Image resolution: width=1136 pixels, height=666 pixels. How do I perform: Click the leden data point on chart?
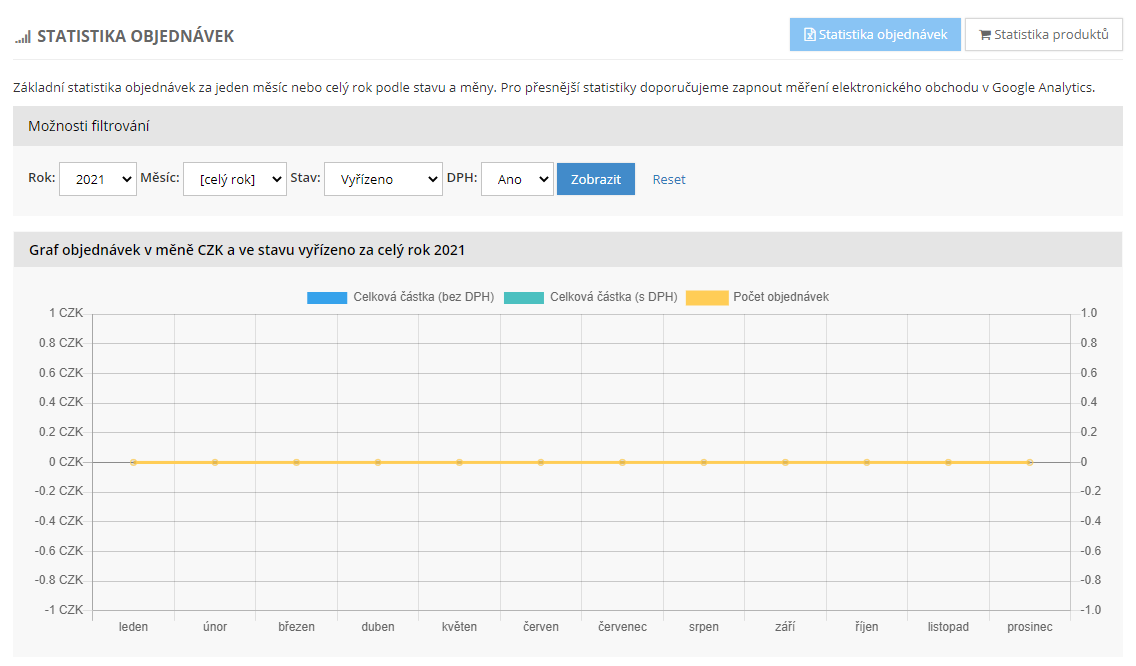(133, 463)
